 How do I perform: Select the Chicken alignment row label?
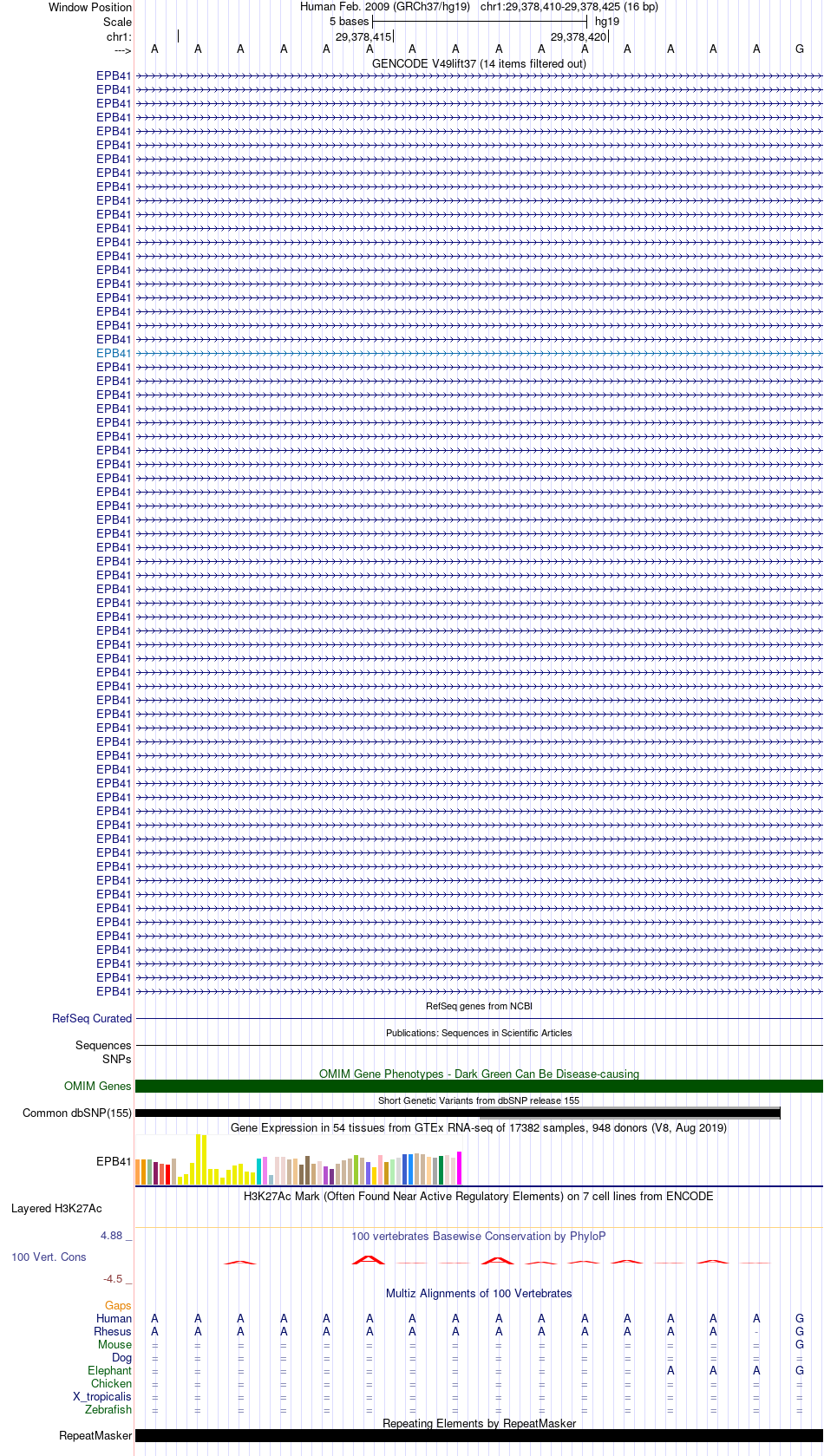coord(111,1383)
